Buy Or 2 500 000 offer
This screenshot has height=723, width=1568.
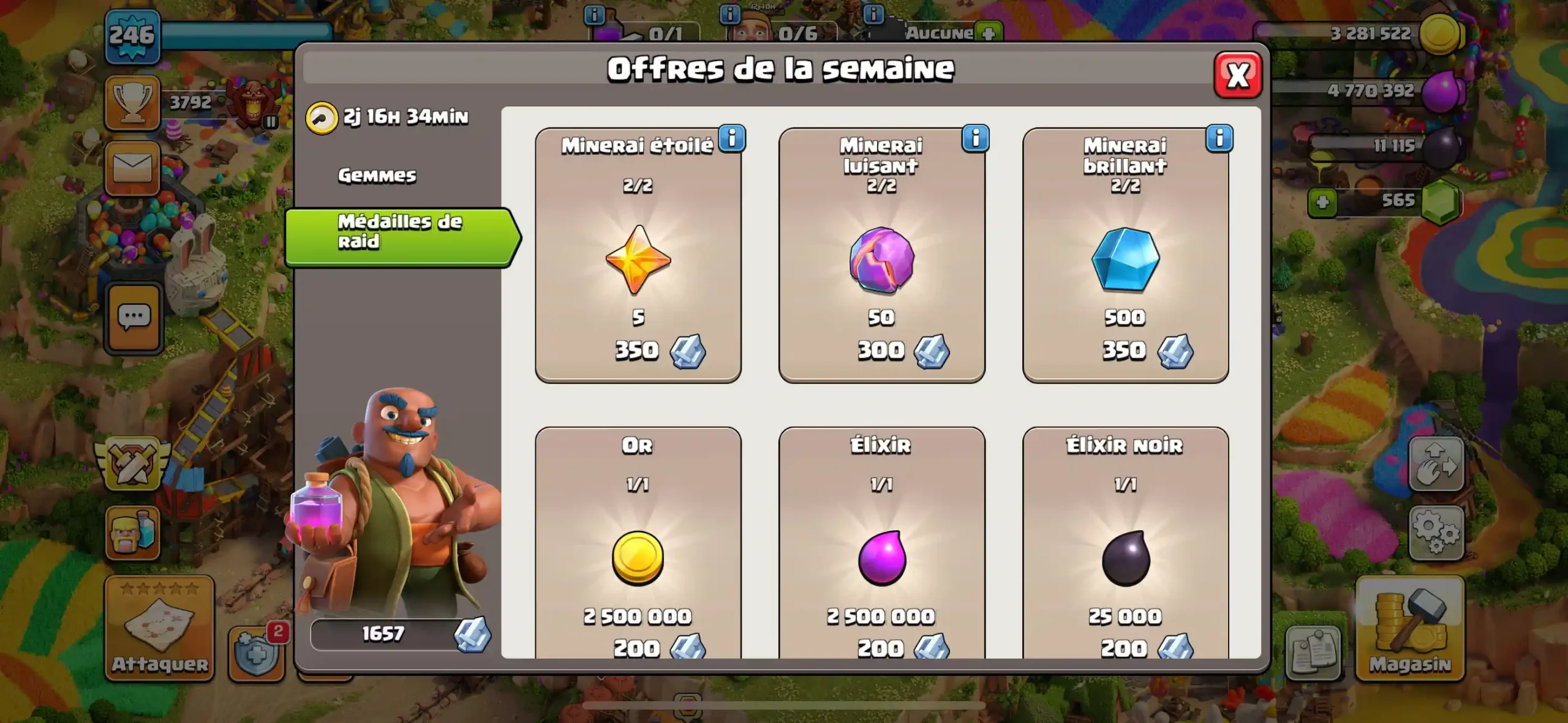tap(638, 543)
